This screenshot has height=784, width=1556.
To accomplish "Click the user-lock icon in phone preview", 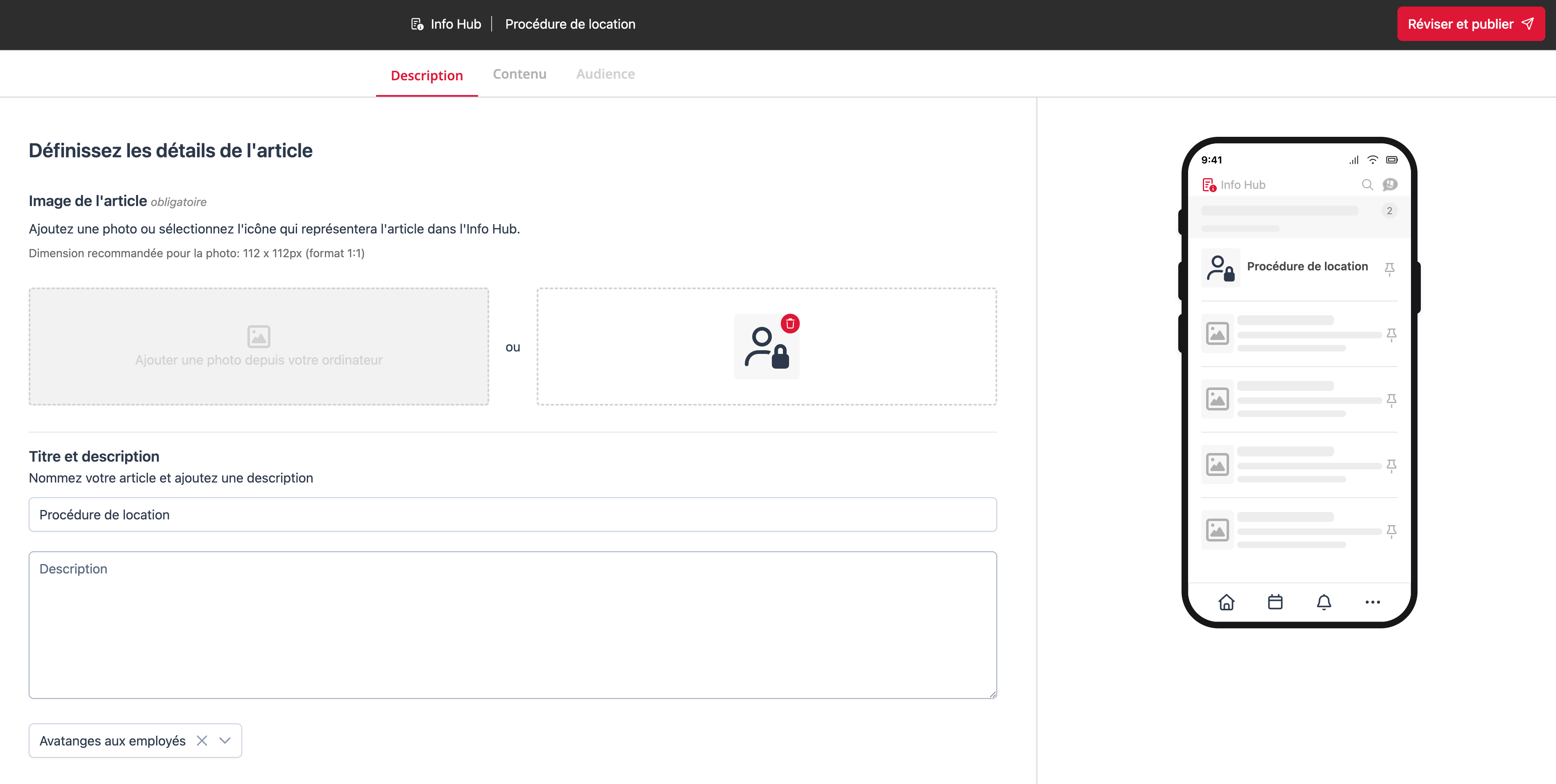I will tap(1221, 268).
